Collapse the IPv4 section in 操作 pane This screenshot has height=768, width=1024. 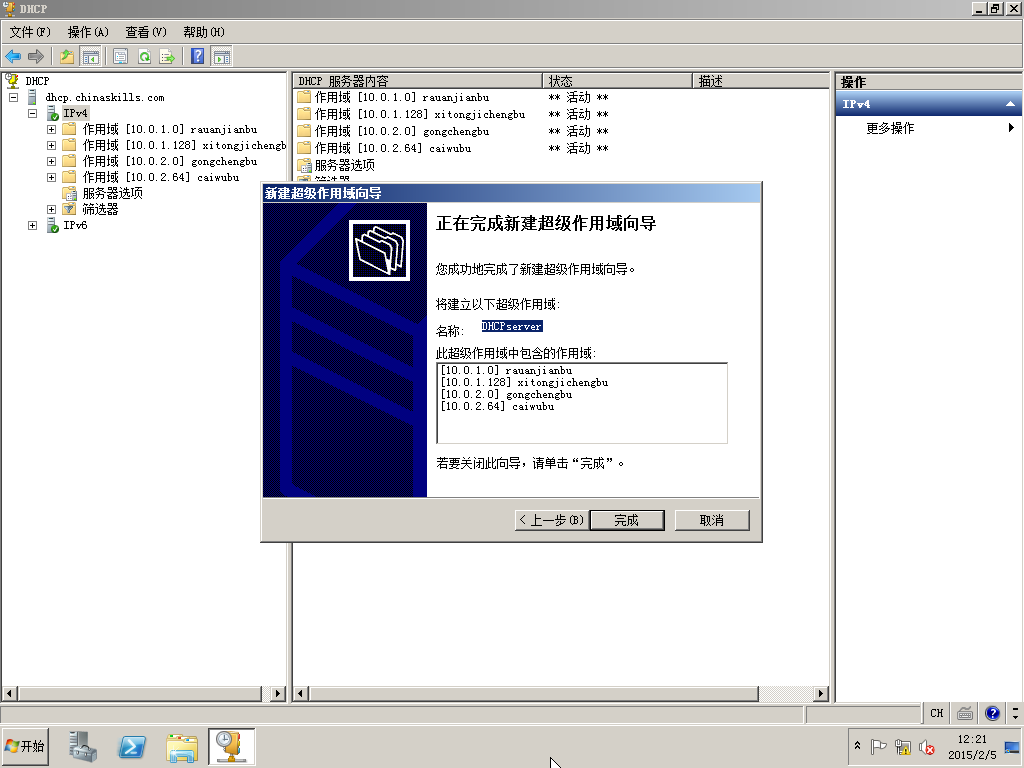[x=1010, y=104]
